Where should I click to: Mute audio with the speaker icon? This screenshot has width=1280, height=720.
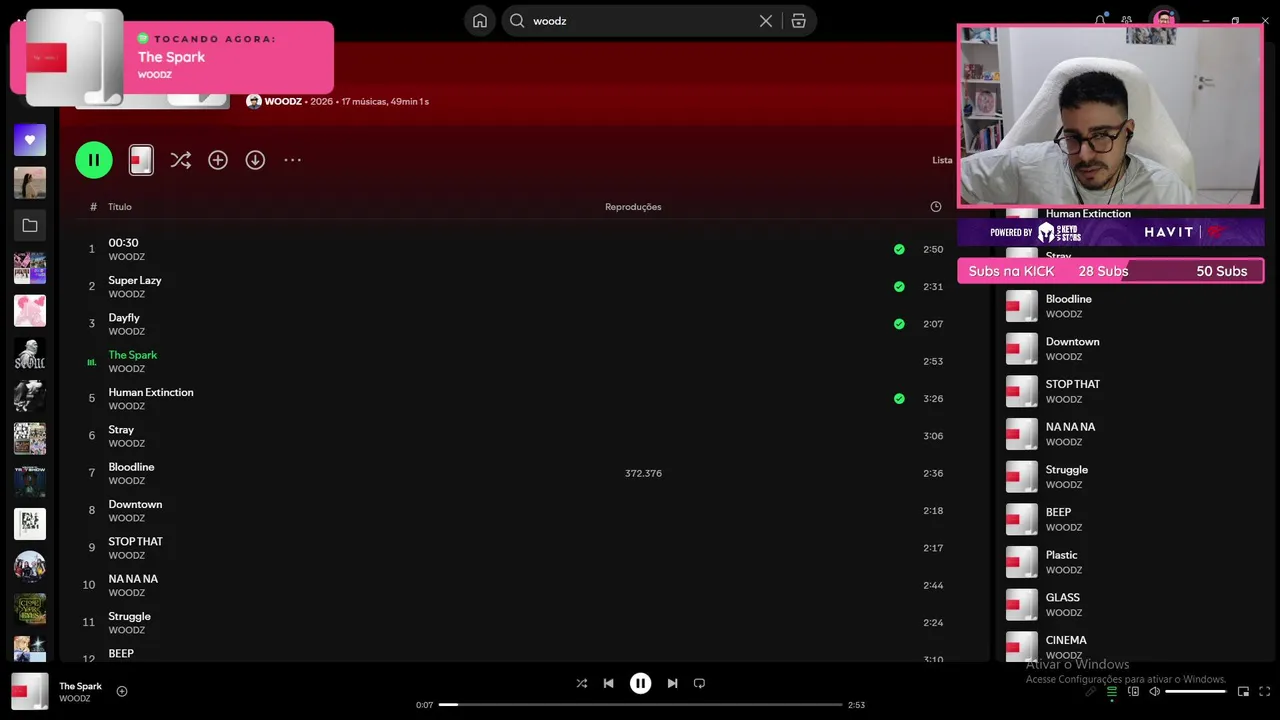pos(1154,691)
